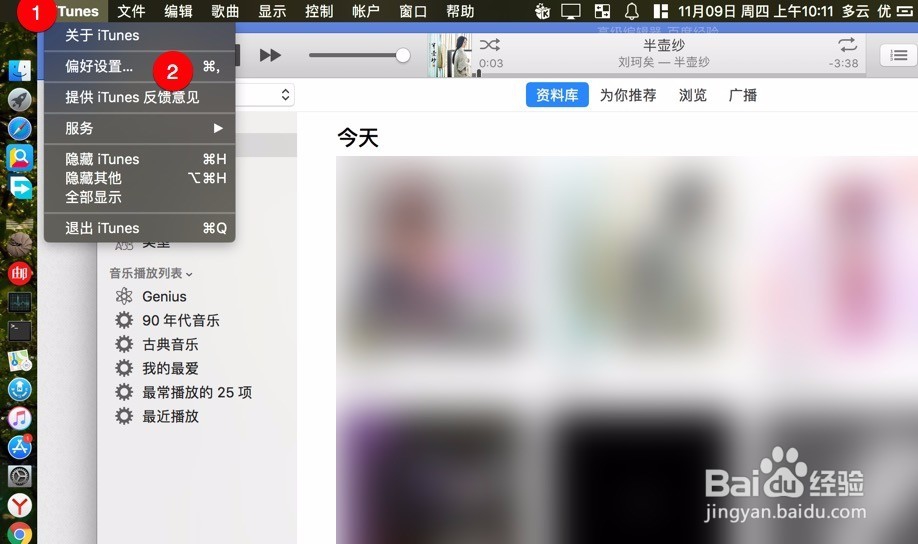Switch to the 为你推荐 tab
Viewport: 918px width, 544px height.
coord(628,95)
